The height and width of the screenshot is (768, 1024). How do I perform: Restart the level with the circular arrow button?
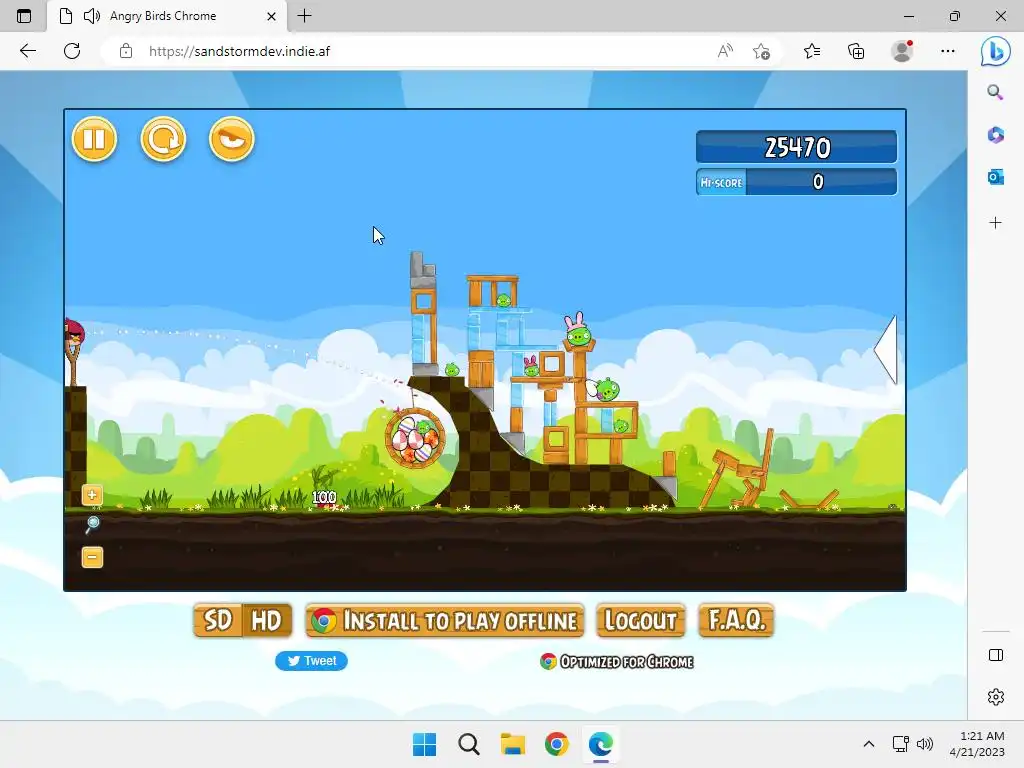(x=163, y=138)
